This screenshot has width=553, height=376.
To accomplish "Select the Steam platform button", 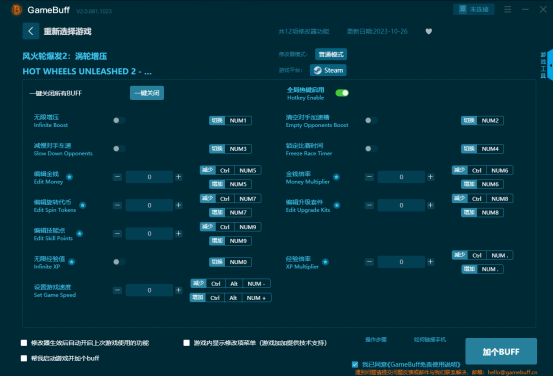I will click(328, 70).
